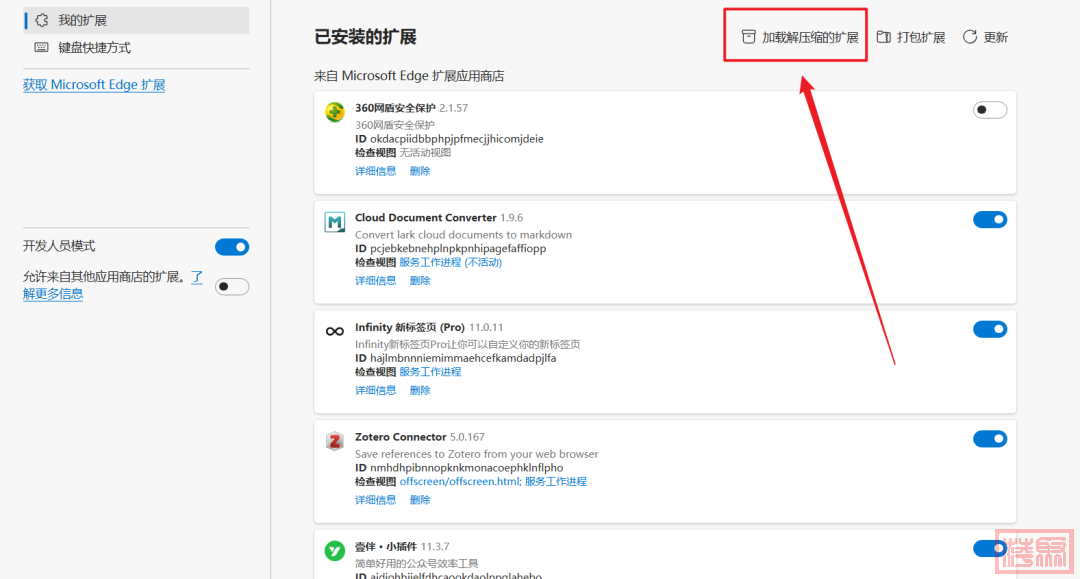Open 服务工作进程 (不活动) link for Cloud Document Converter

[x=450, y=262]
